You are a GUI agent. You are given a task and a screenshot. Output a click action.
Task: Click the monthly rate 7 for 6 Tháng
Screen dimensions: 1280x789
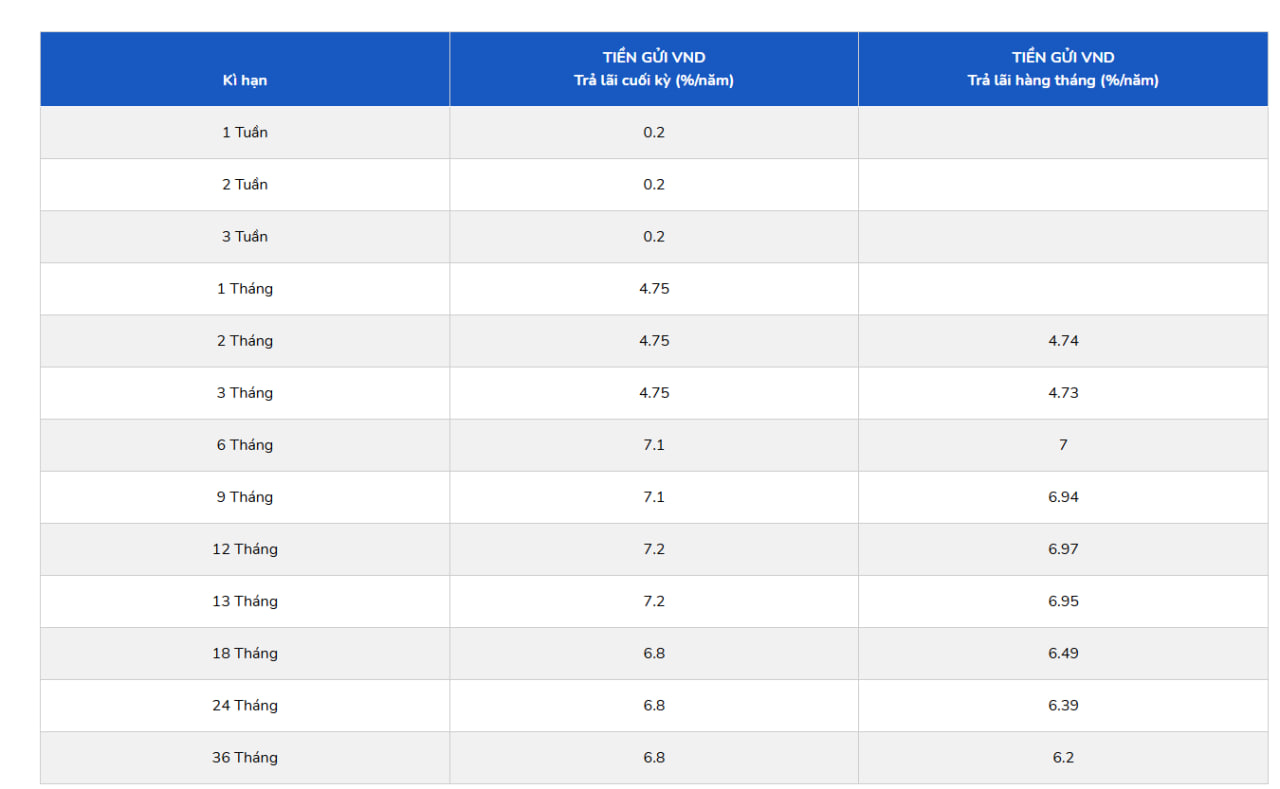(x=1063, y=444)
